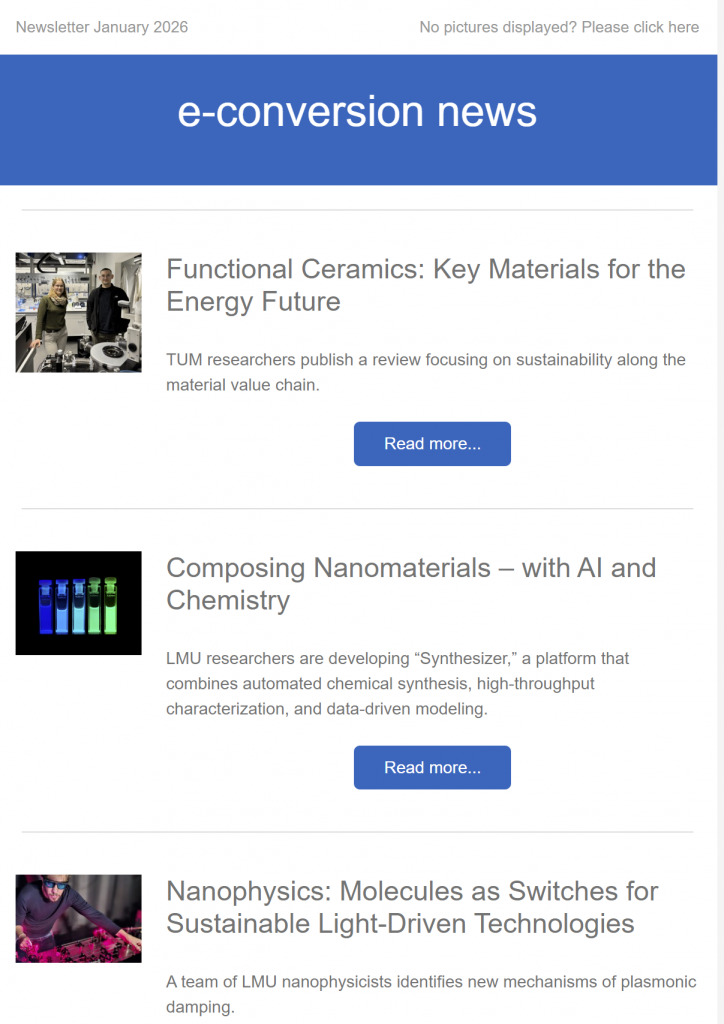Open the Functional Ceramics article headline
The height and width of the screenshot is (1024, 724).
point(425,285)
